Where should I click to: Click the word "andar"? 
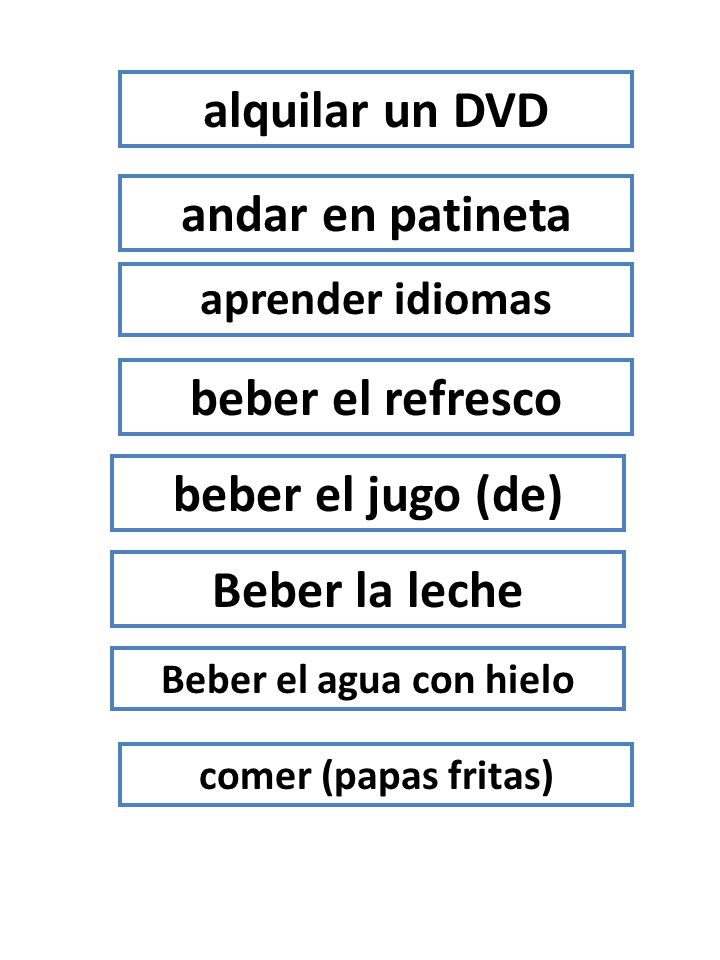coord(244,216)
